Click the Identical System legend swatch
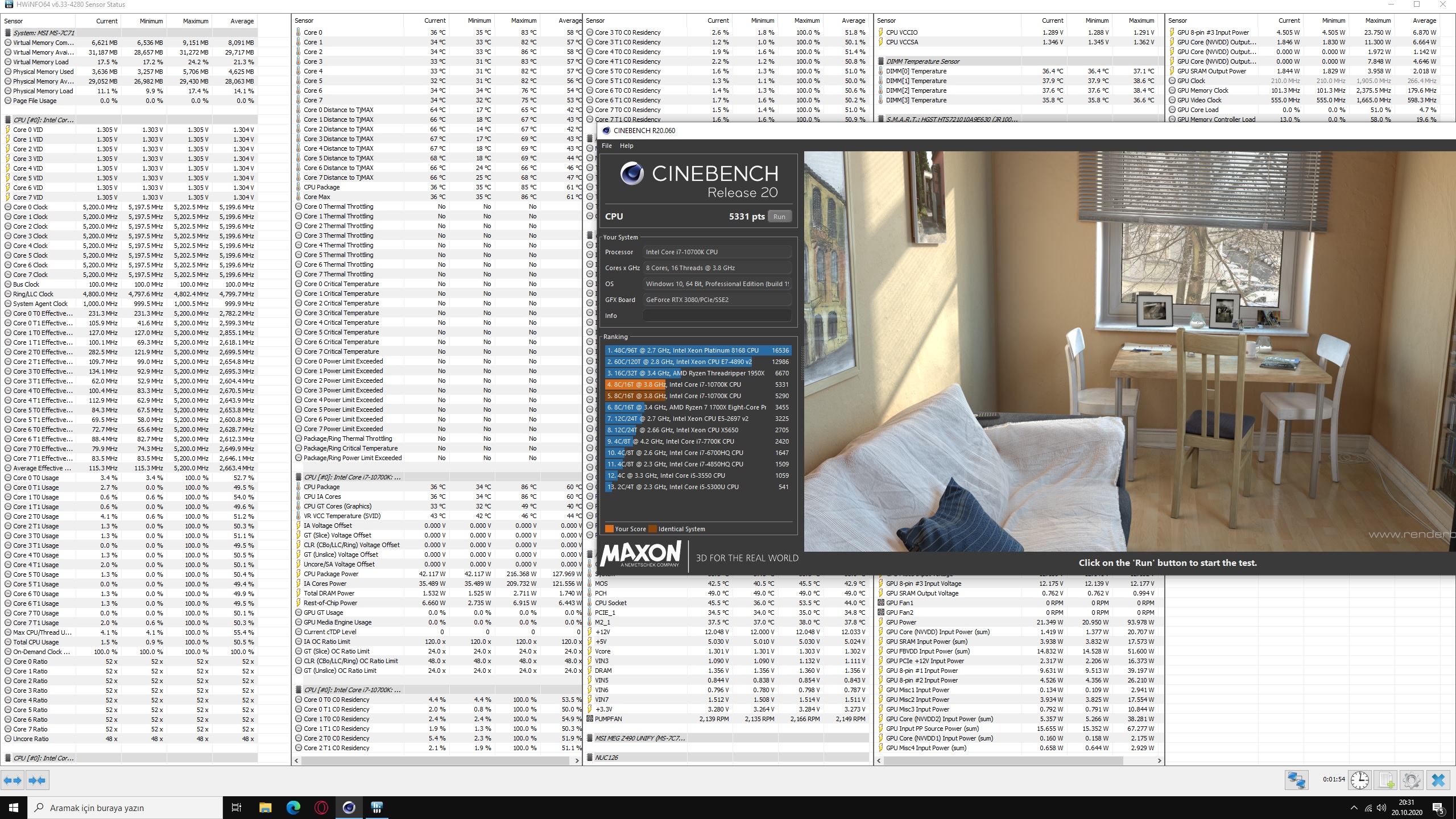The image size is (1456, 819). 652,529
